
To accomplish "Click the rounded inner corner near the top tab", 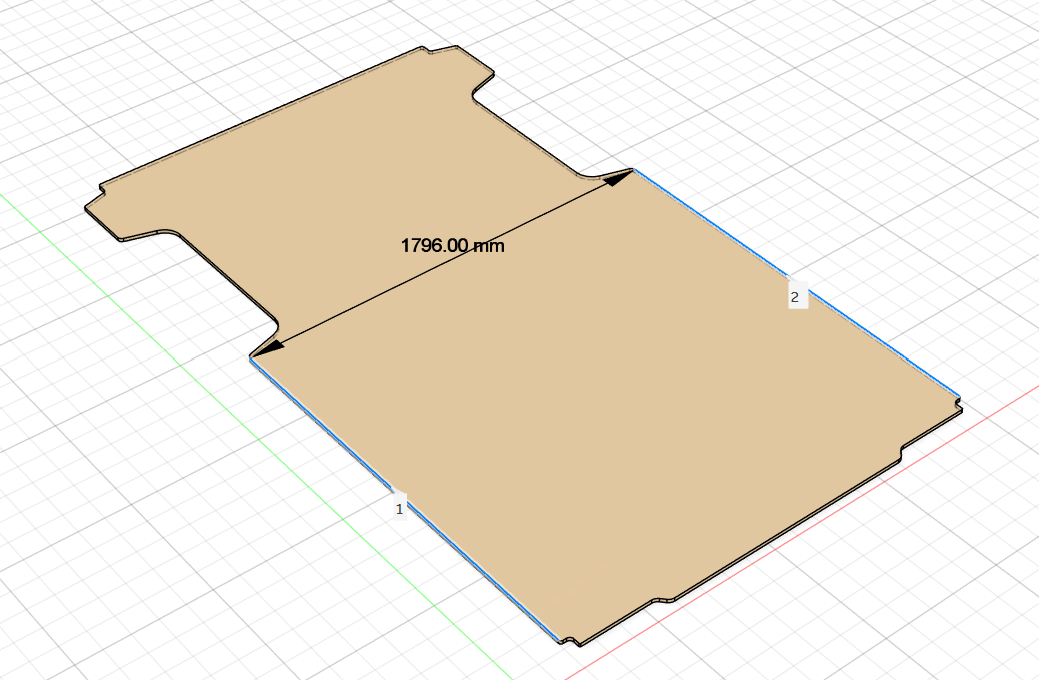I will click(x=476, y=95).
